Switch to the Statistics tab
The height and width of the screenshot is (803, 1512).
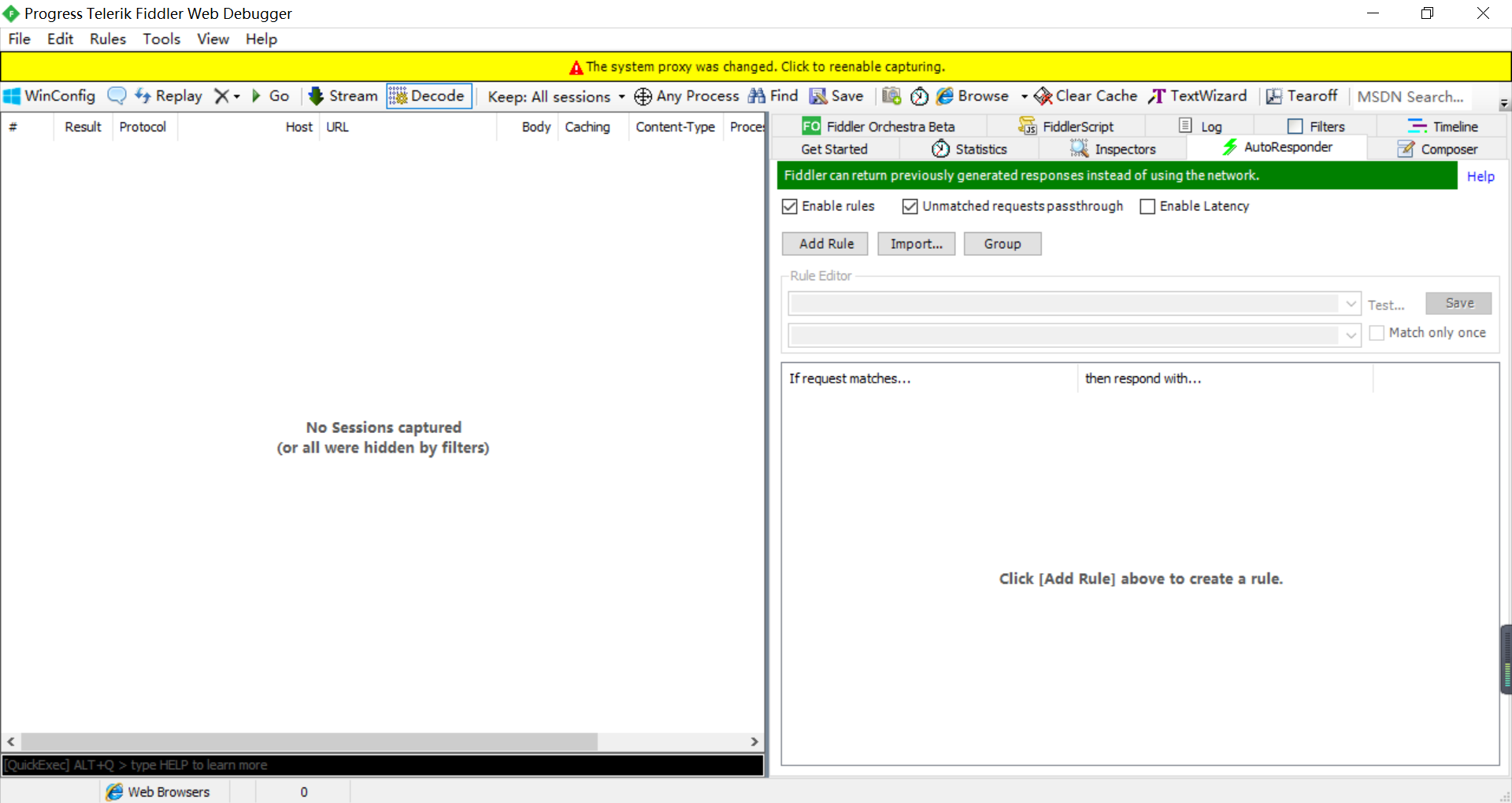pos(969,149)
